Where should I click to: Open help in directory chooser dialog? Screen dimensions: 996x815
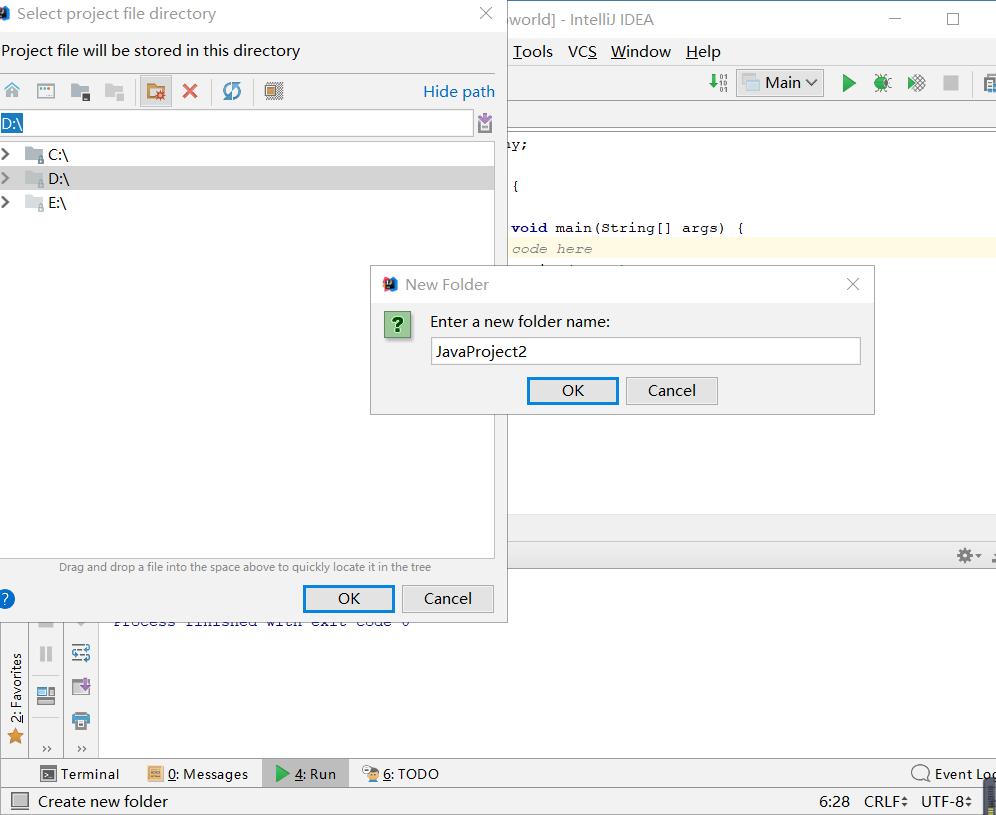point(6,598)
